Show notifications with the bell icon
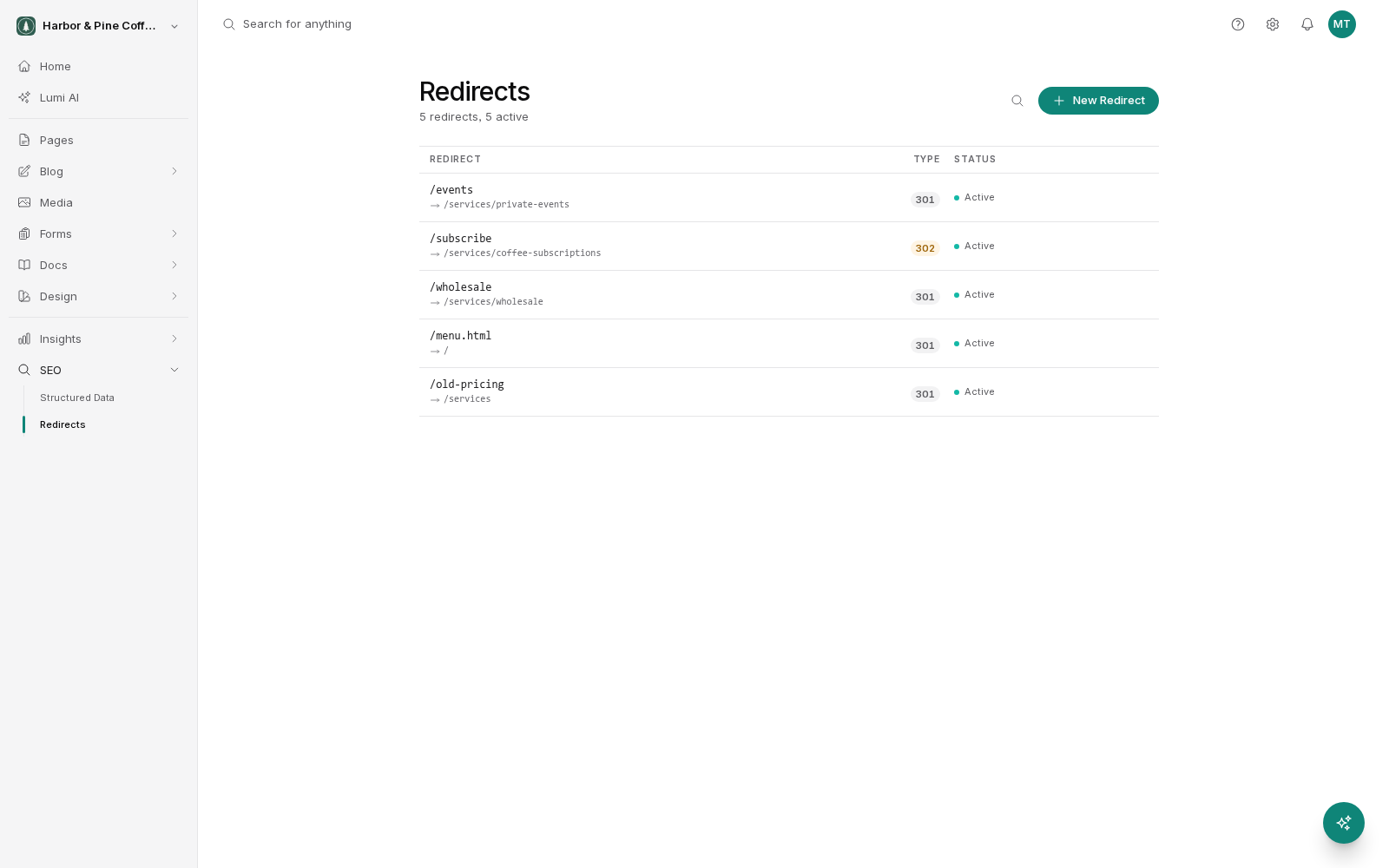The image size is (1389, 868). click(x=1307, y=24)
